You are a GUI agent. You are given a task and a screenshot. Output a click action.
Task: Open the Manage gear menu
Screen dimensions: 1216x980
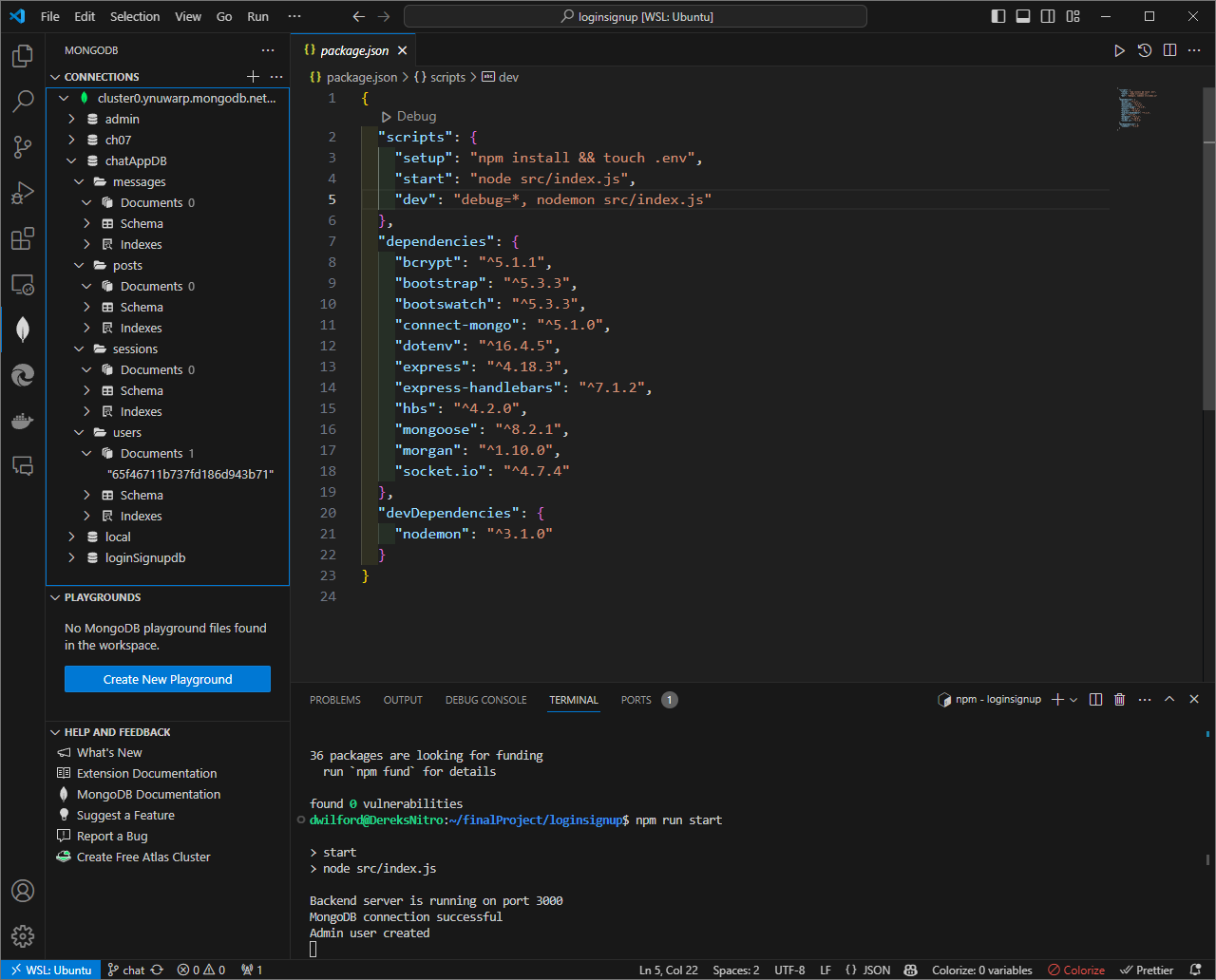point(23,936)
